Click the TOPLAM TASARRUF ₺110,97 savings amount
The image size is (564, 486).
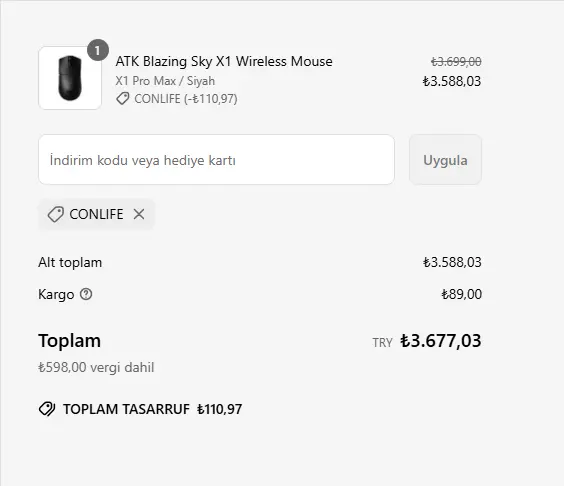pyautogui.click(x=219, y=409)
